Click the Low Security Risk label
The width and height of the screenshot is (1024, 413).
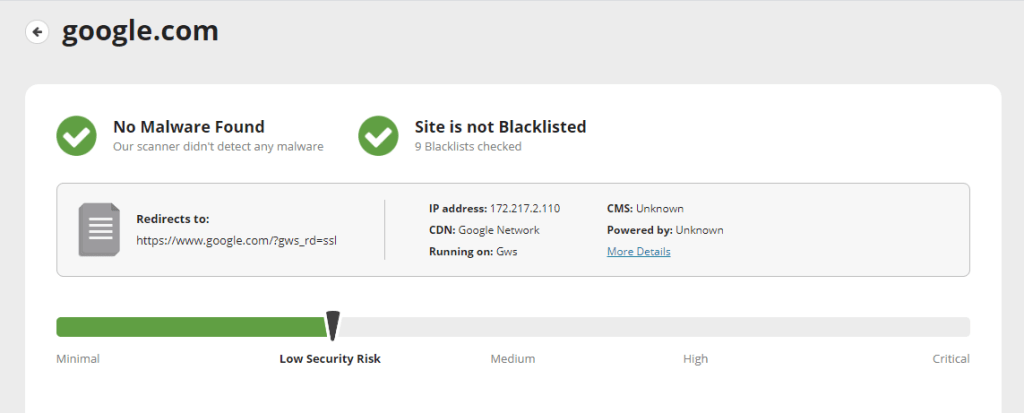click(x=330, y=359)
